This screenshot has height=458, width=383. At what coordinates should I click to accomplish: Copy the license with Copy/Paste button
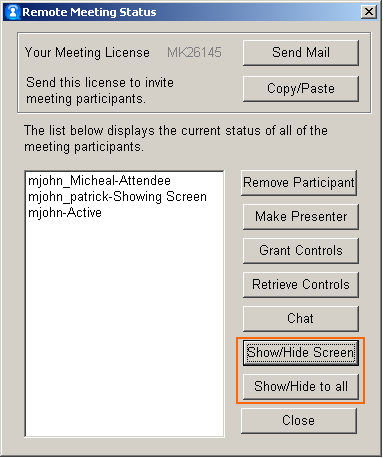tap(301, 89)
